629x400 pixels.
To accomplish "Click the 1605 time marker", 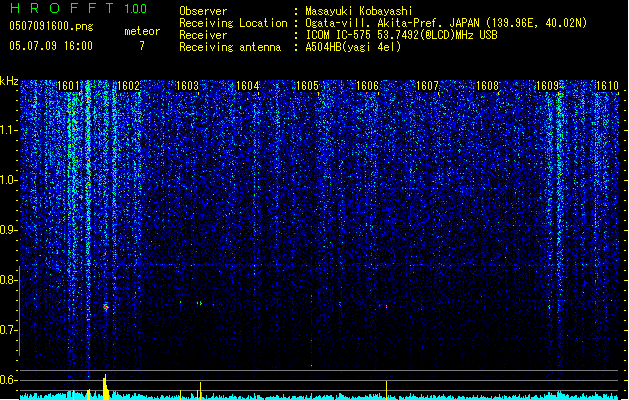I will click(307, 86).
